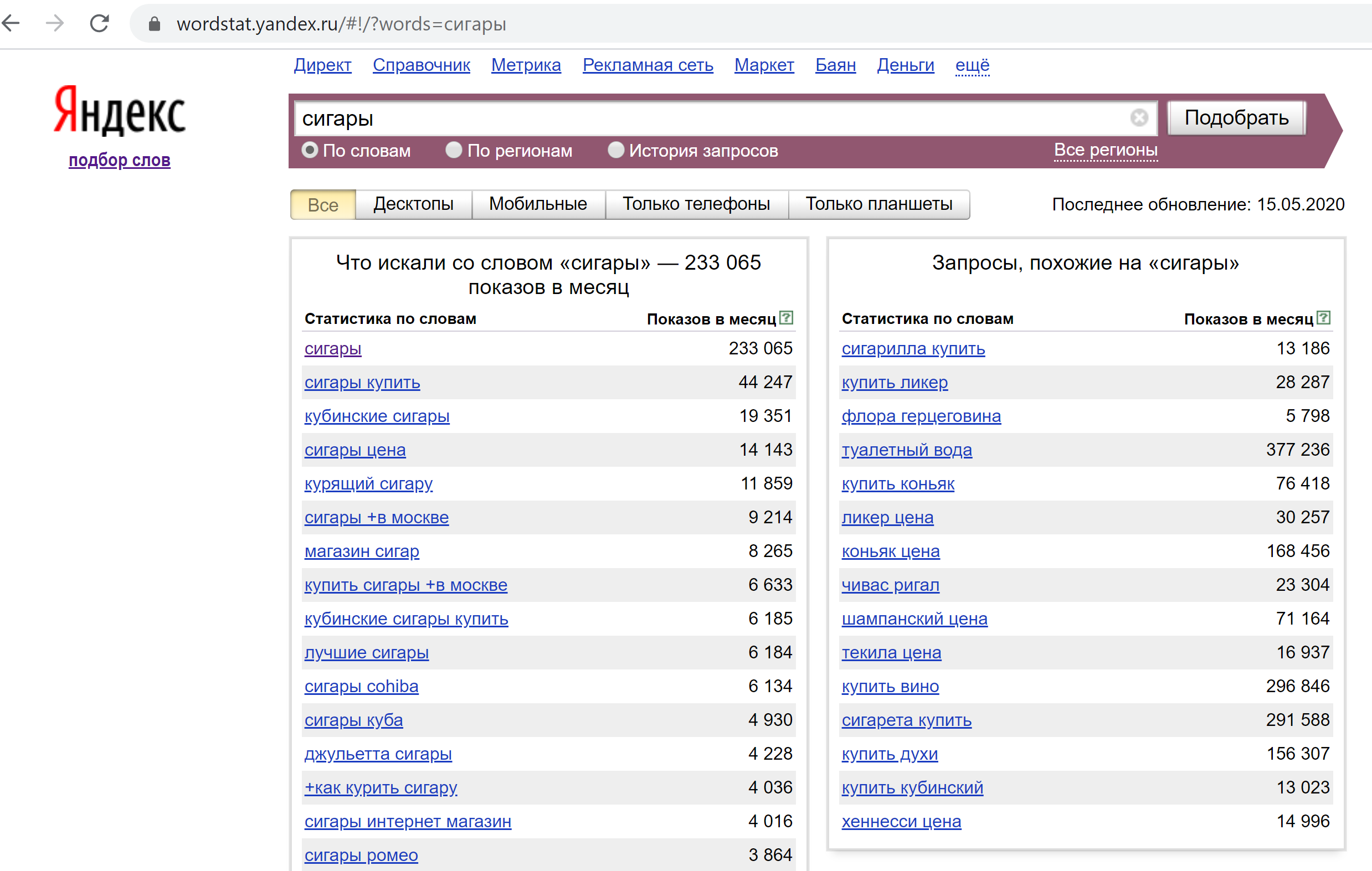Screen dimensions: 1372x871
Task: Open the 'текила цена' link
Action: tap(891, 652)
